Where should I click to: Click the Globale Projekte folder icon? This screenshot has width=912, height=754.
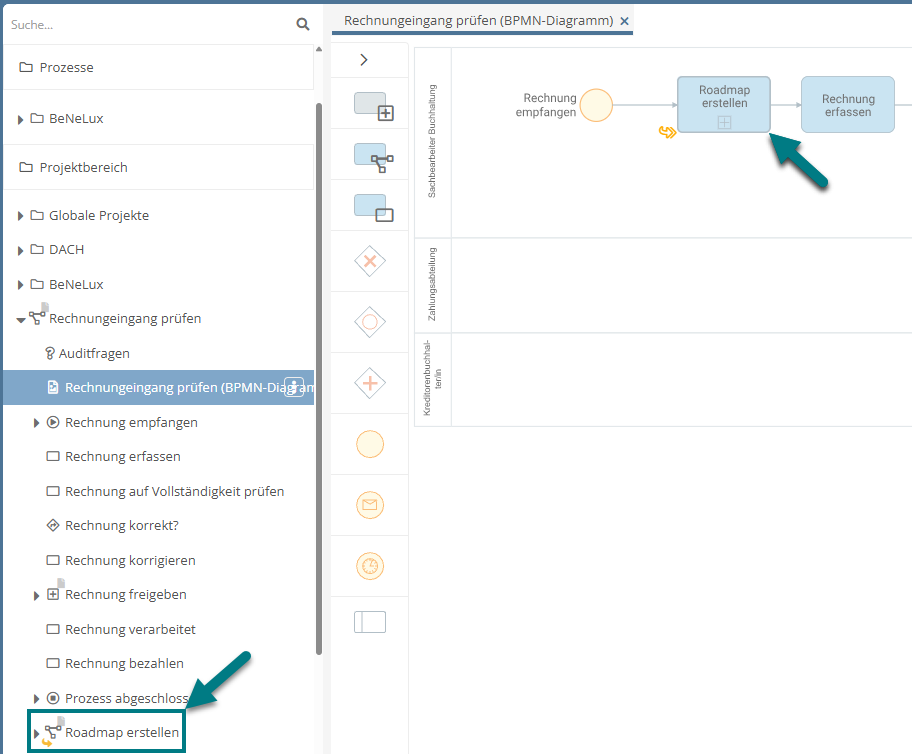tap(37, 215)
